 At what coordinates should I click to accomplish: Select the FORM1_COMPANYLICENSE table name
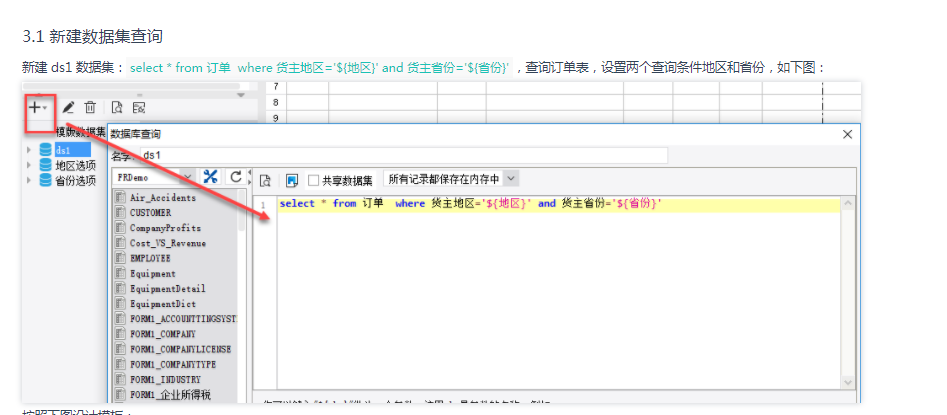point(181,349)
